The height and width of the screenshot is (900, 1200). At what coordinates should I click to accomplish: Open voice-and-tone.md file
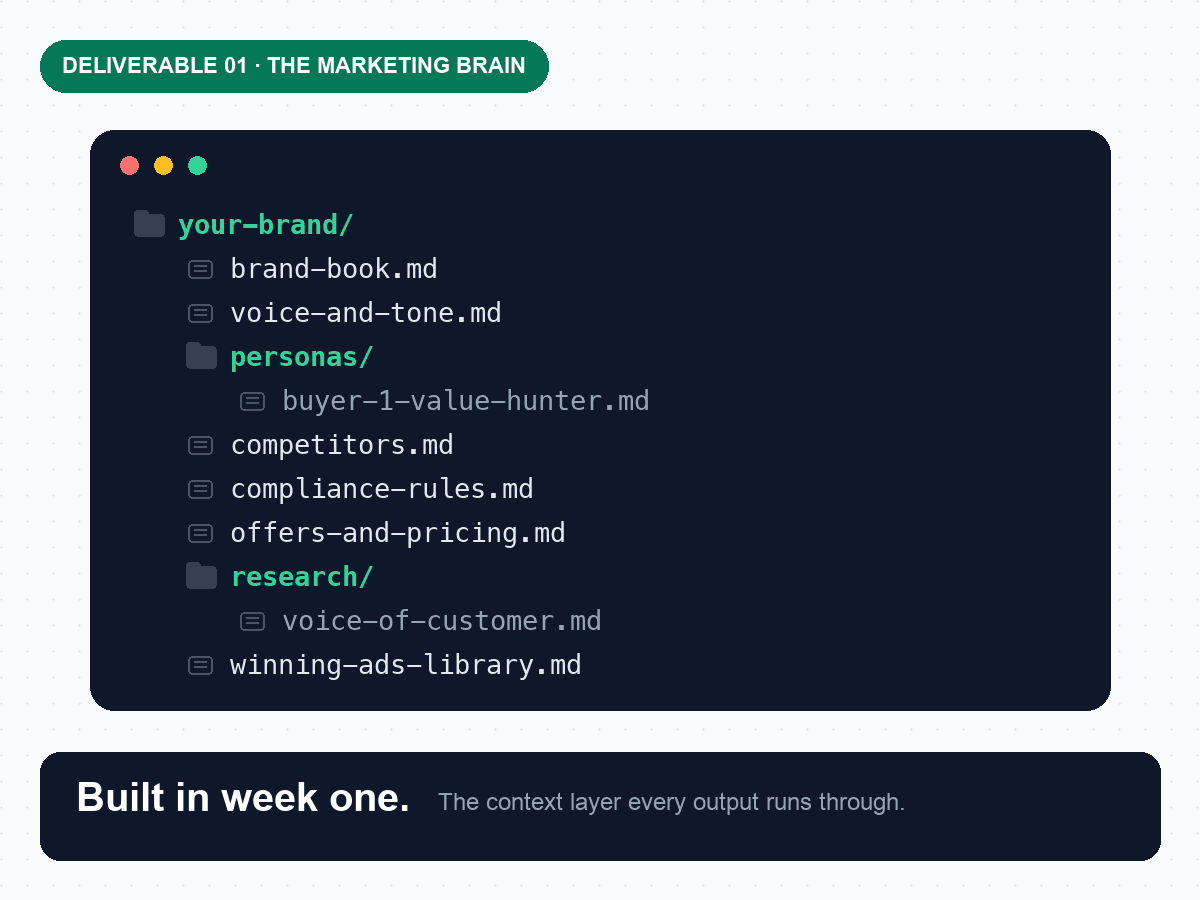(x=366, y=313)
